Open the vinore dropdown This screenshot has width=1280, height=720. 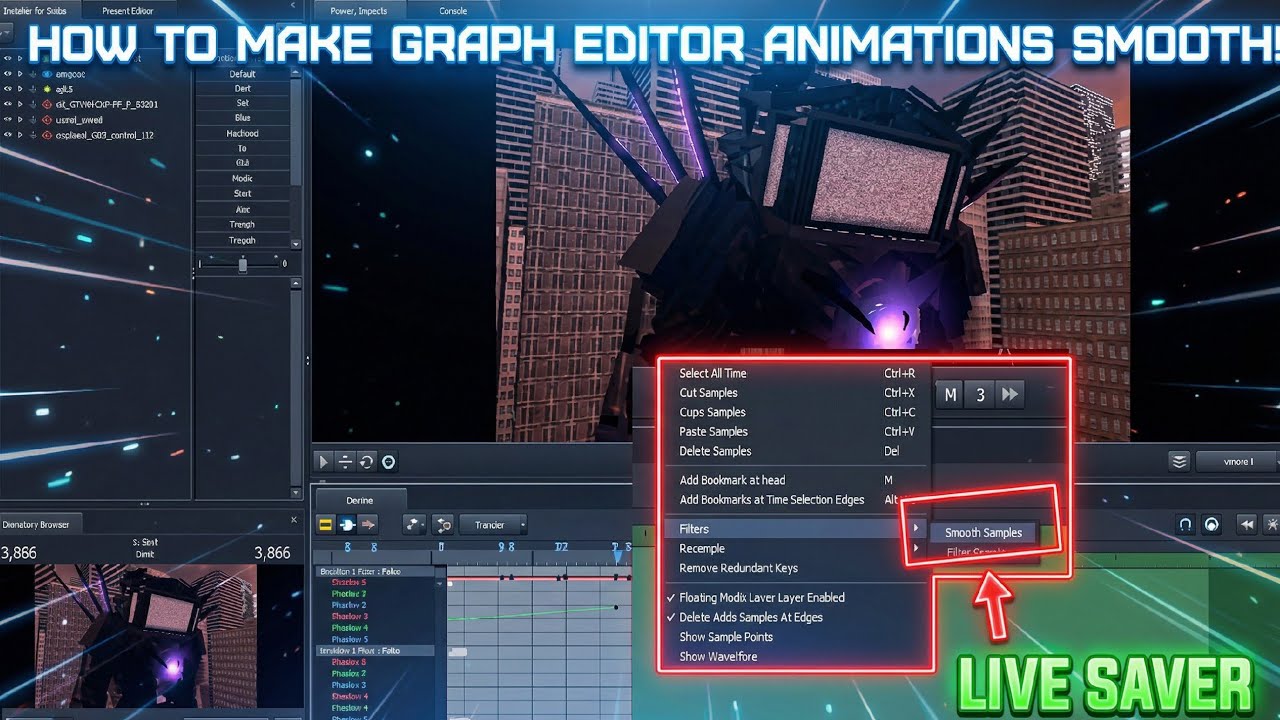1237,461
